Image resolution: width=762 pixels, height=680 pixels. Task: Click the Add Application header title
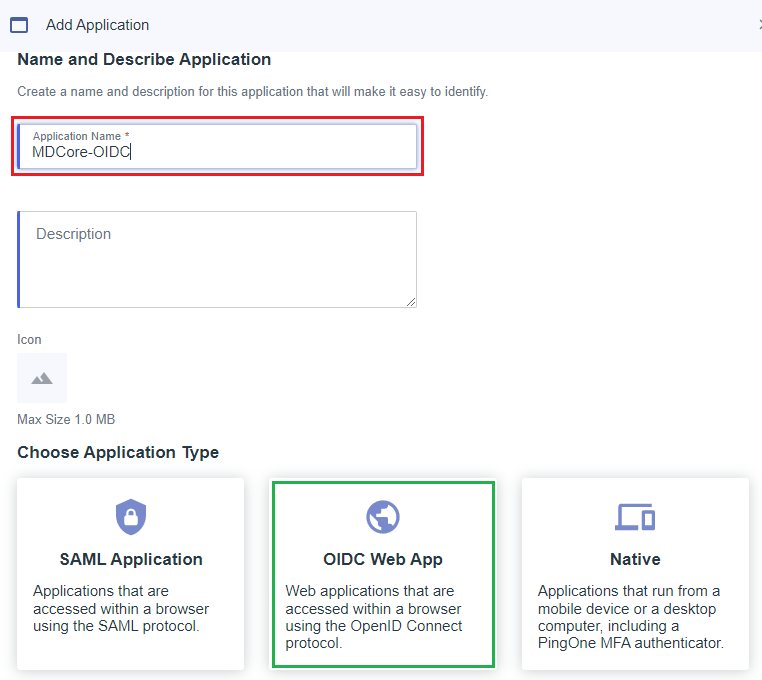click(x=98, y=25)
